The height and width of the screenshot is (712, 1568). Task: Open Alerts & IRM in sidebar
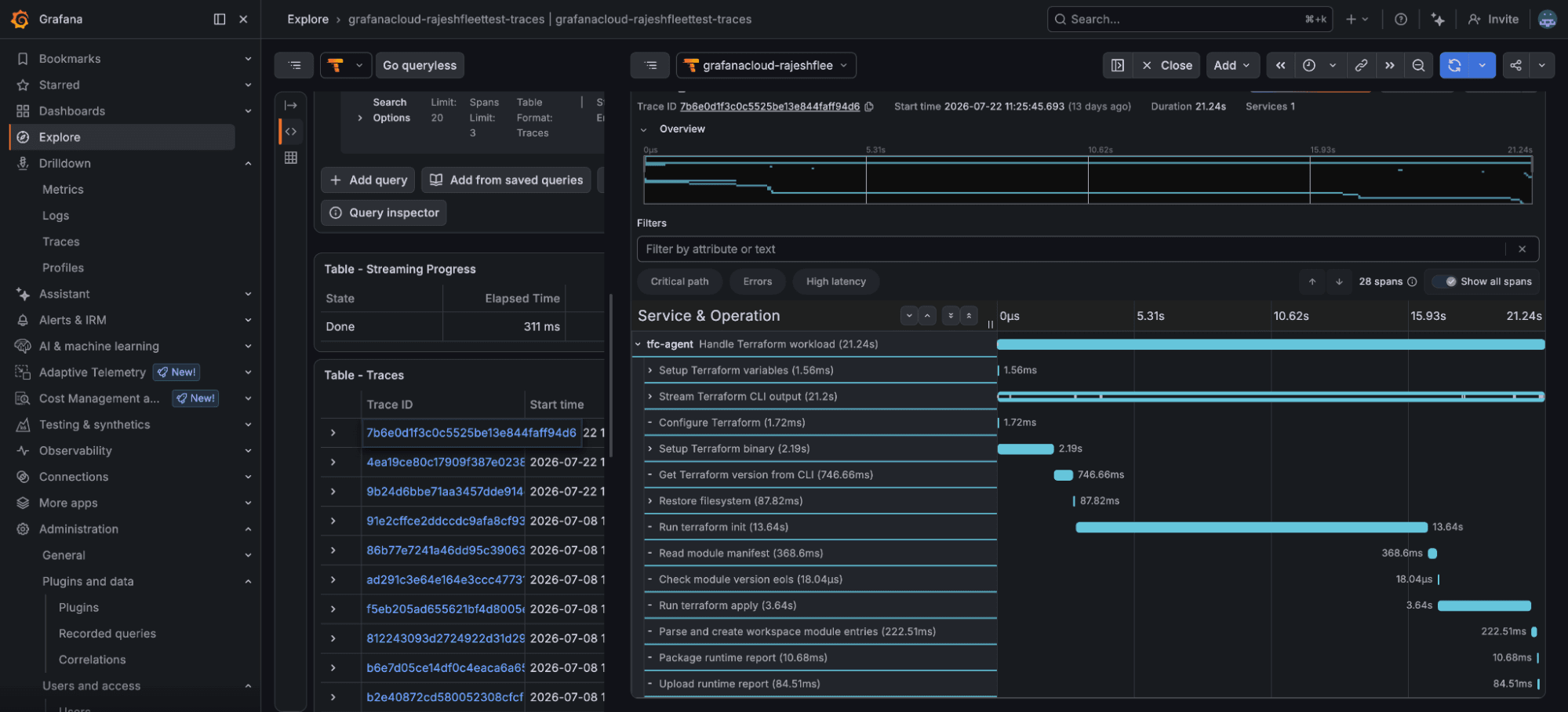(73, 320)
